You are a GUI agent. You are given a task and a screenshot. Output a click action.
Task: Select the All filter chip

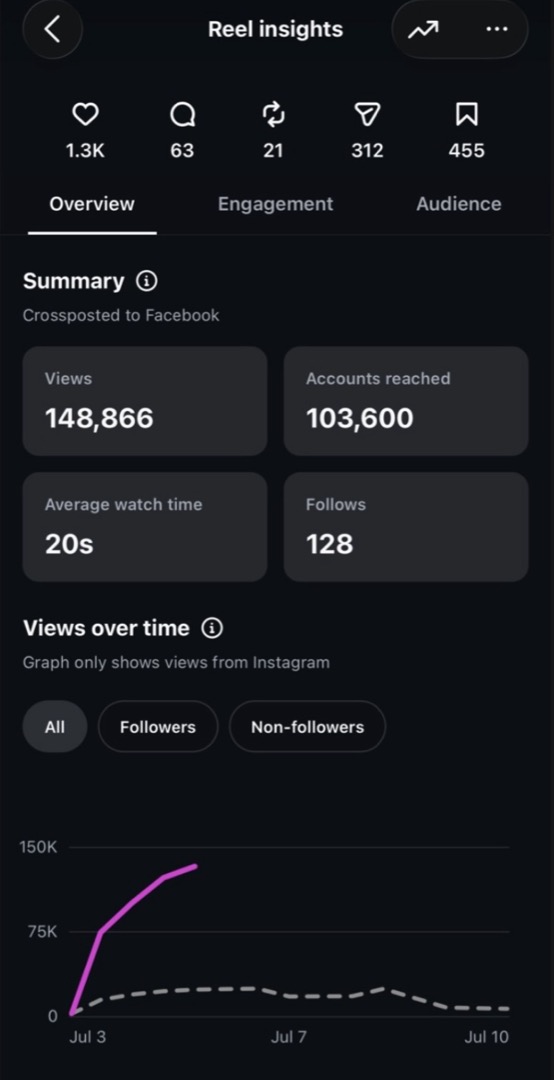point(55,727)
